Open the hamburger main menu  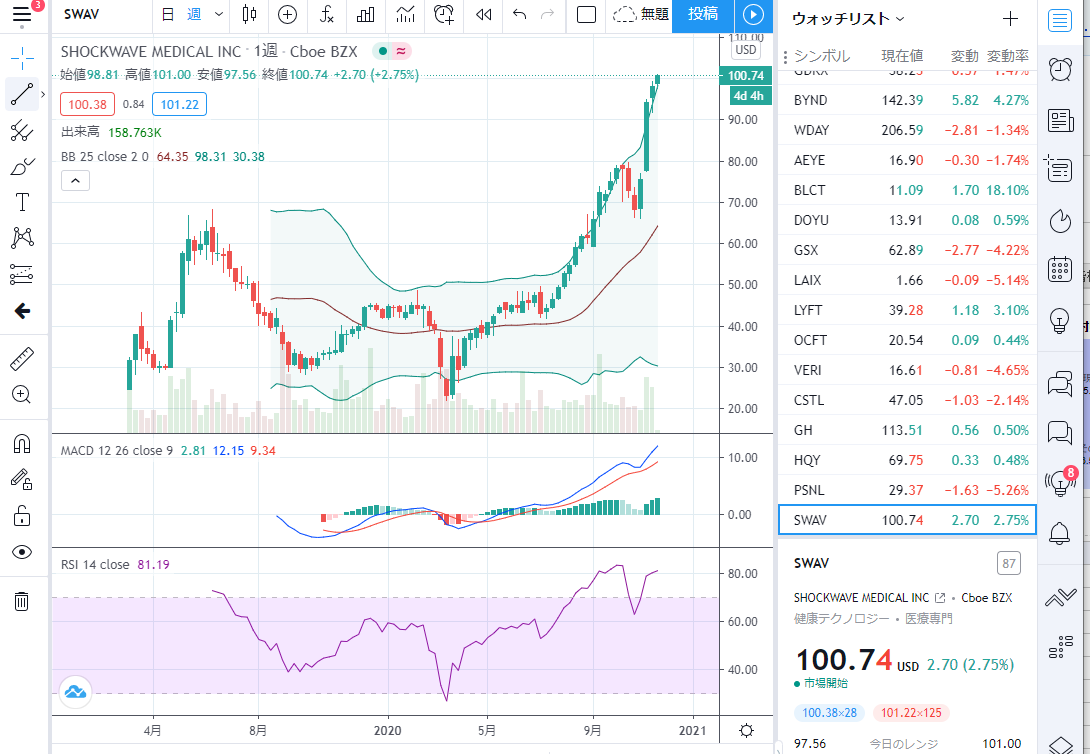[x=22, y=15]
